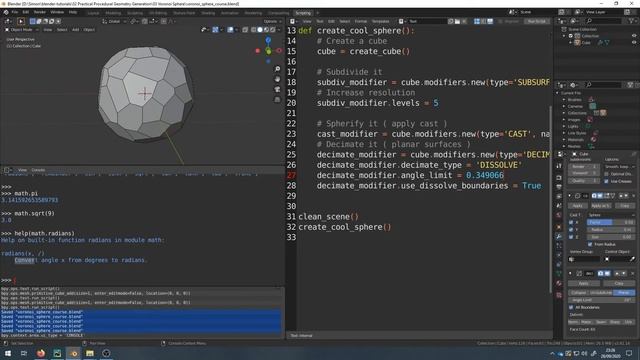The height and width of the screenshot is (360, 640).
Task: Toggle perspective/orthographic grid icon
Action: (278, 100)
